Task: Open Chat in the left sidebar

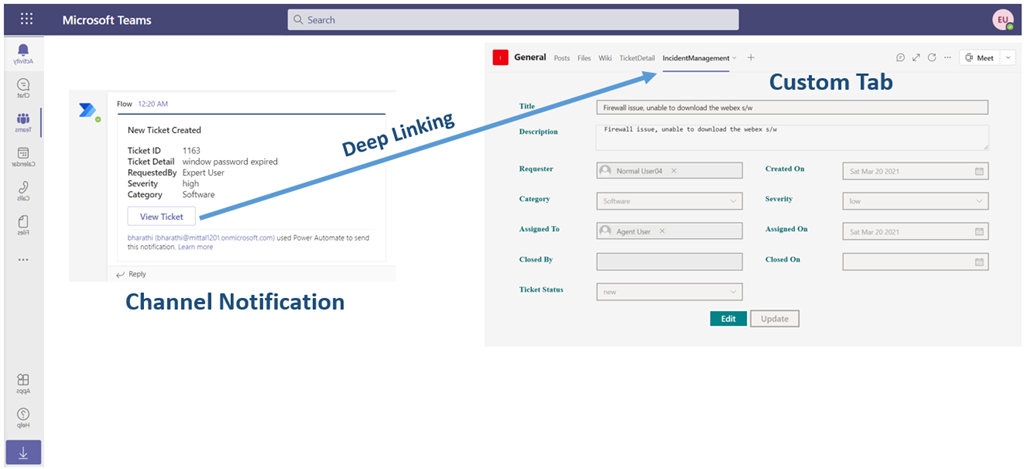Action: [x=24, y=88]
